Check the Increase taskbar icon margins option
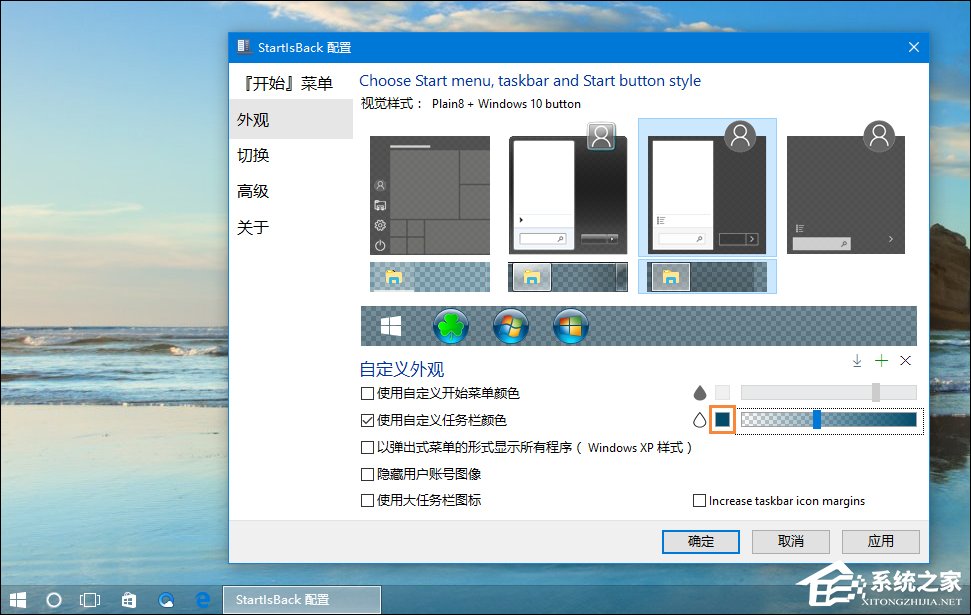This screenshot has width=971, height=615. click(700, 500)
